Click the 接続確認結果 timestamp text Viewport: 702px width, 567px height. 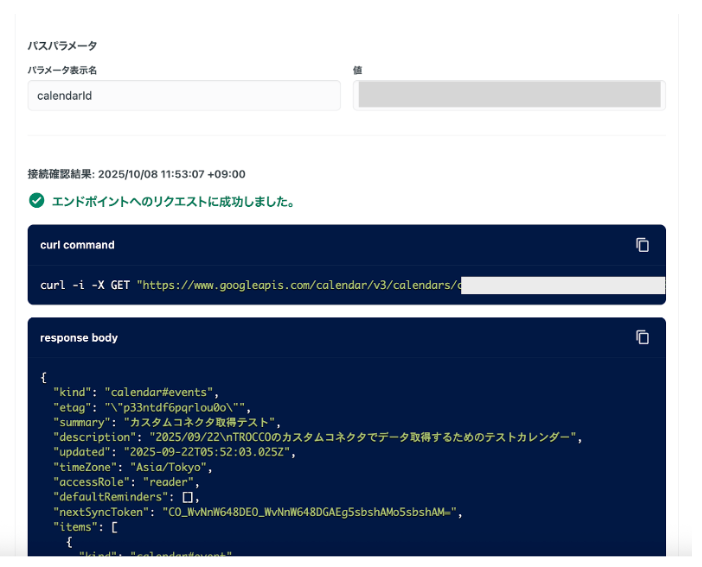(x=136, y=174)
